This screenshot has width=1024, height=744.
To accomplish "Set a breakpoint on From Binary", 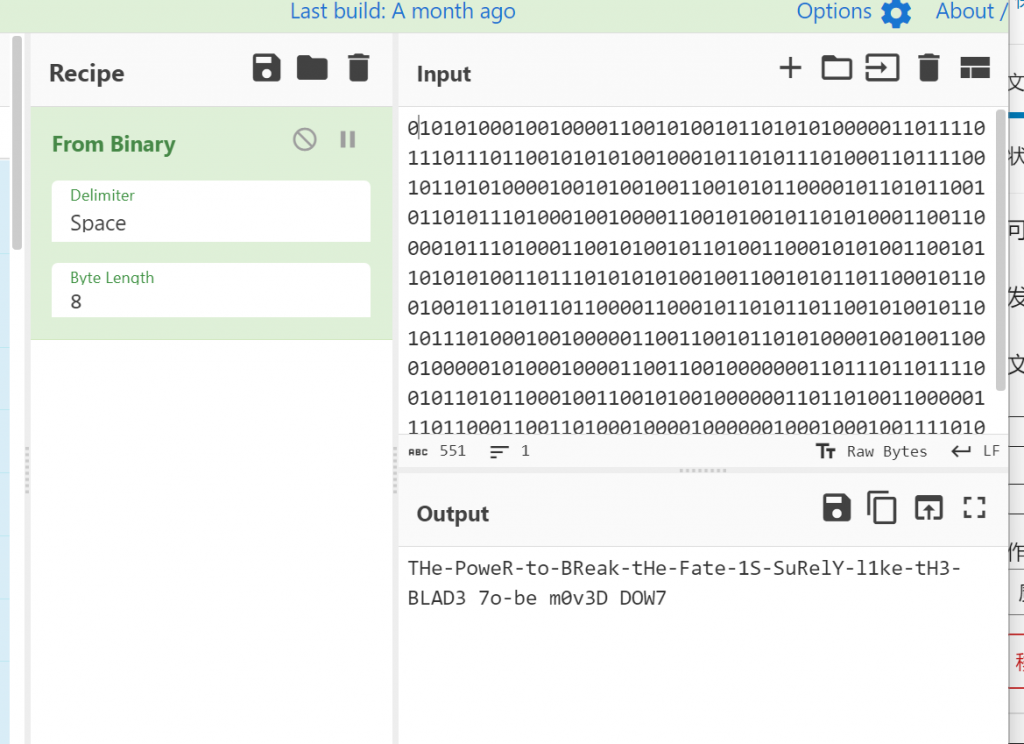I will 348,140.
